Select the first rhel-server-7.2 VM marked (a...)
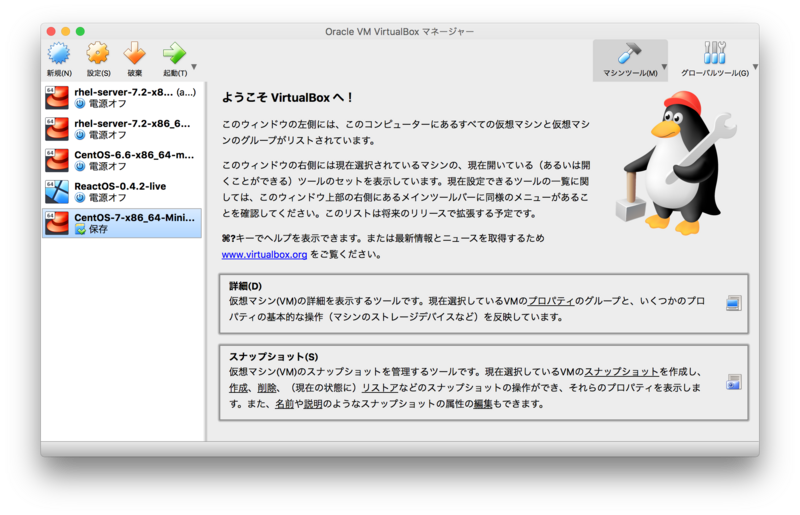800x515 pixels. pos(122,97)
